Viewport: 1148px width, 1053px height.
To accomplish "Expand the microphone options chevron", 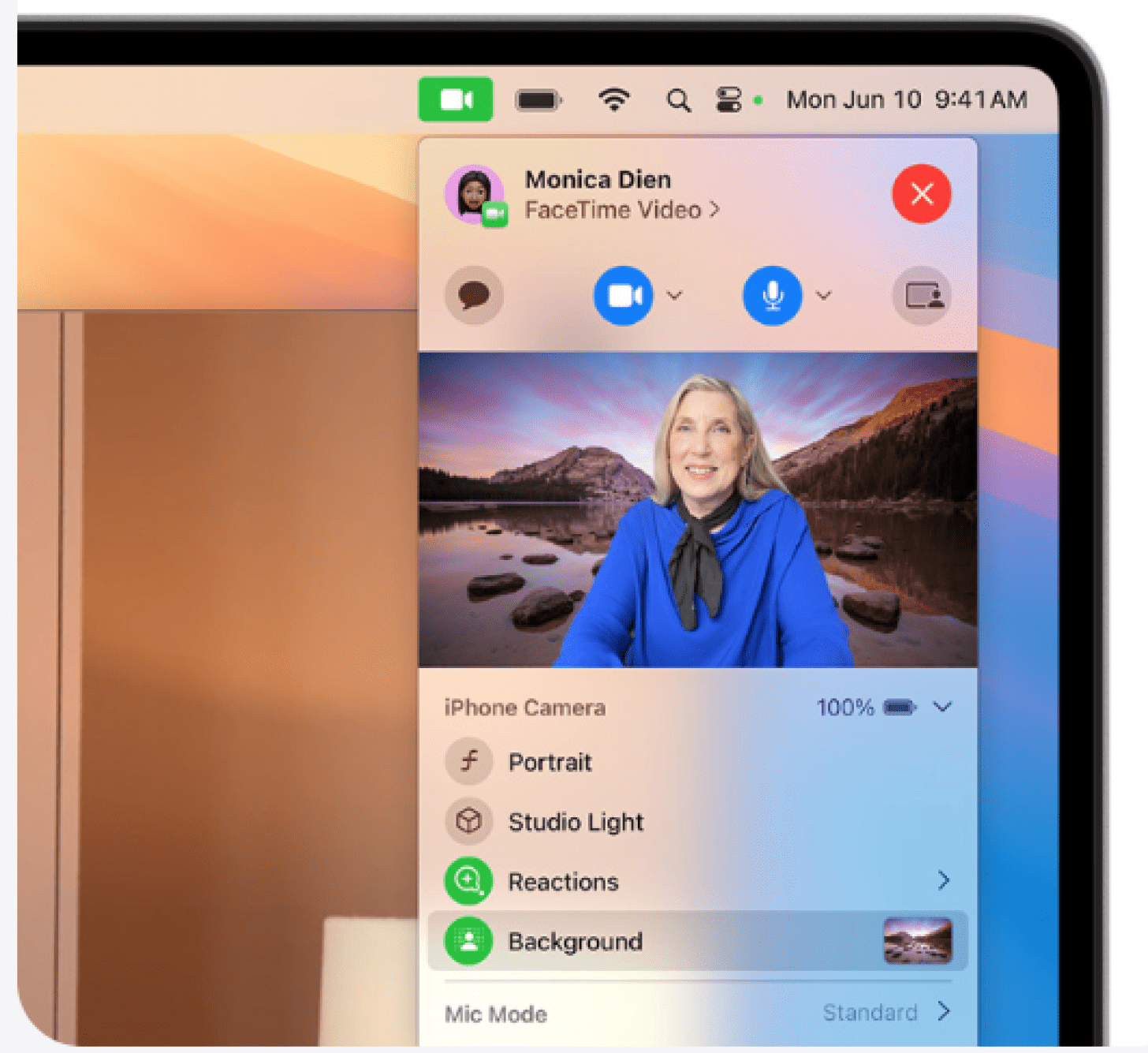I will point(824,296).
